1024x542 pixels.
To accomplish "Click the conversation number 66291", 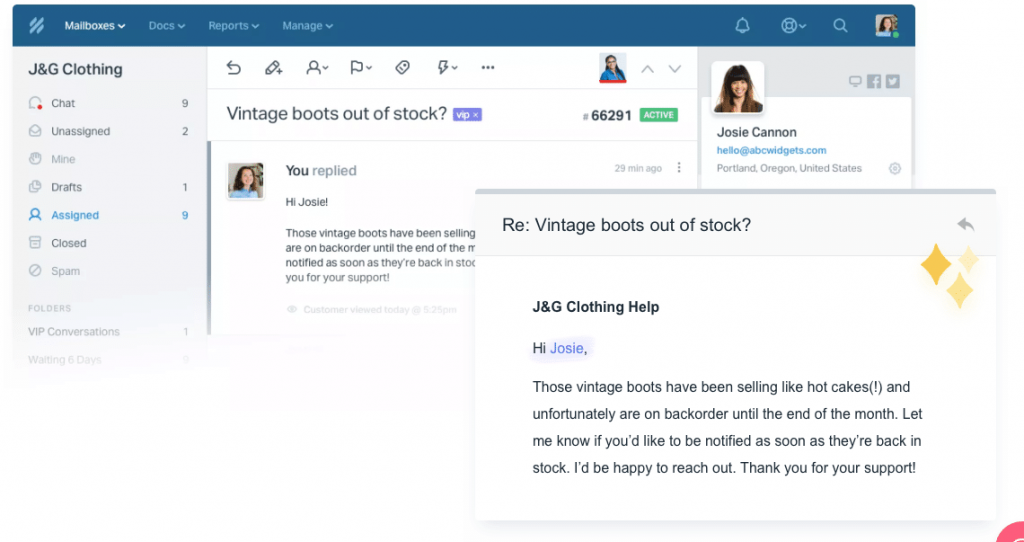I will pyautogui.click(x=607, y=116).
